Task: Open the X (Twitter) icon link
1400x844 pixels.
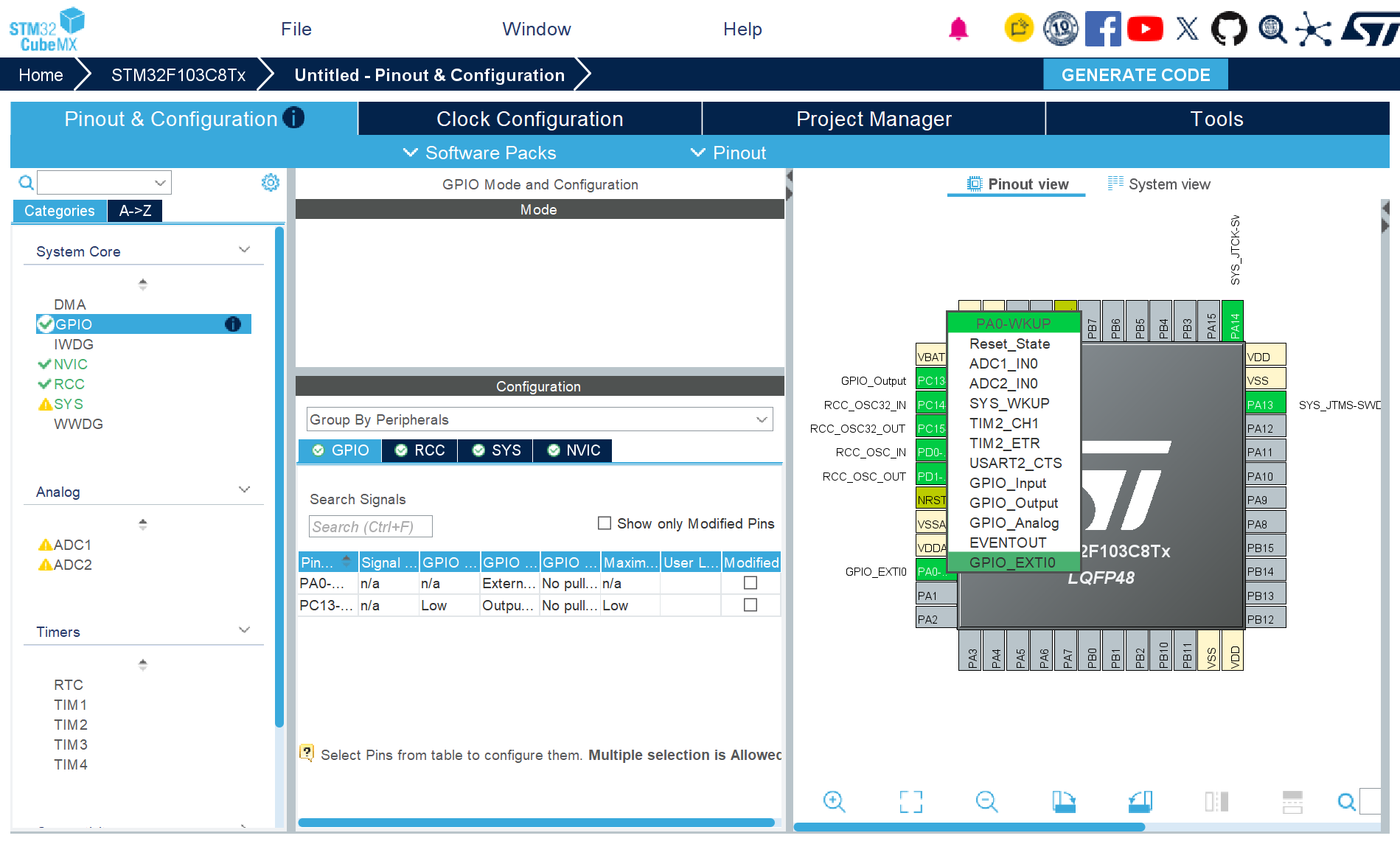Action: [1187, 29]
